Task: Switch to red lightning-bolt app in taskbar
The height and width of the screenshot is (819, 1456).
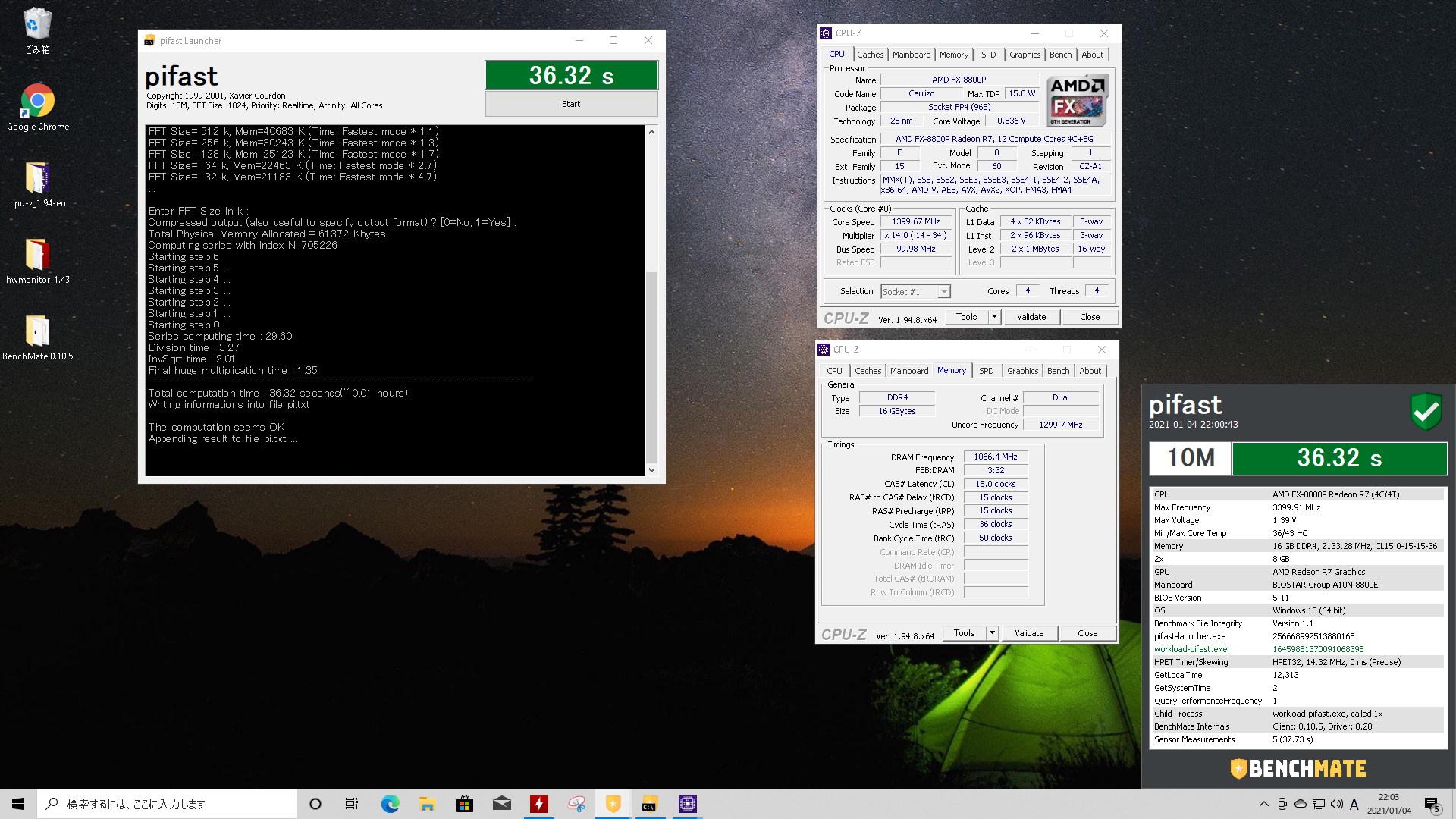Action: tap(538, 804)
